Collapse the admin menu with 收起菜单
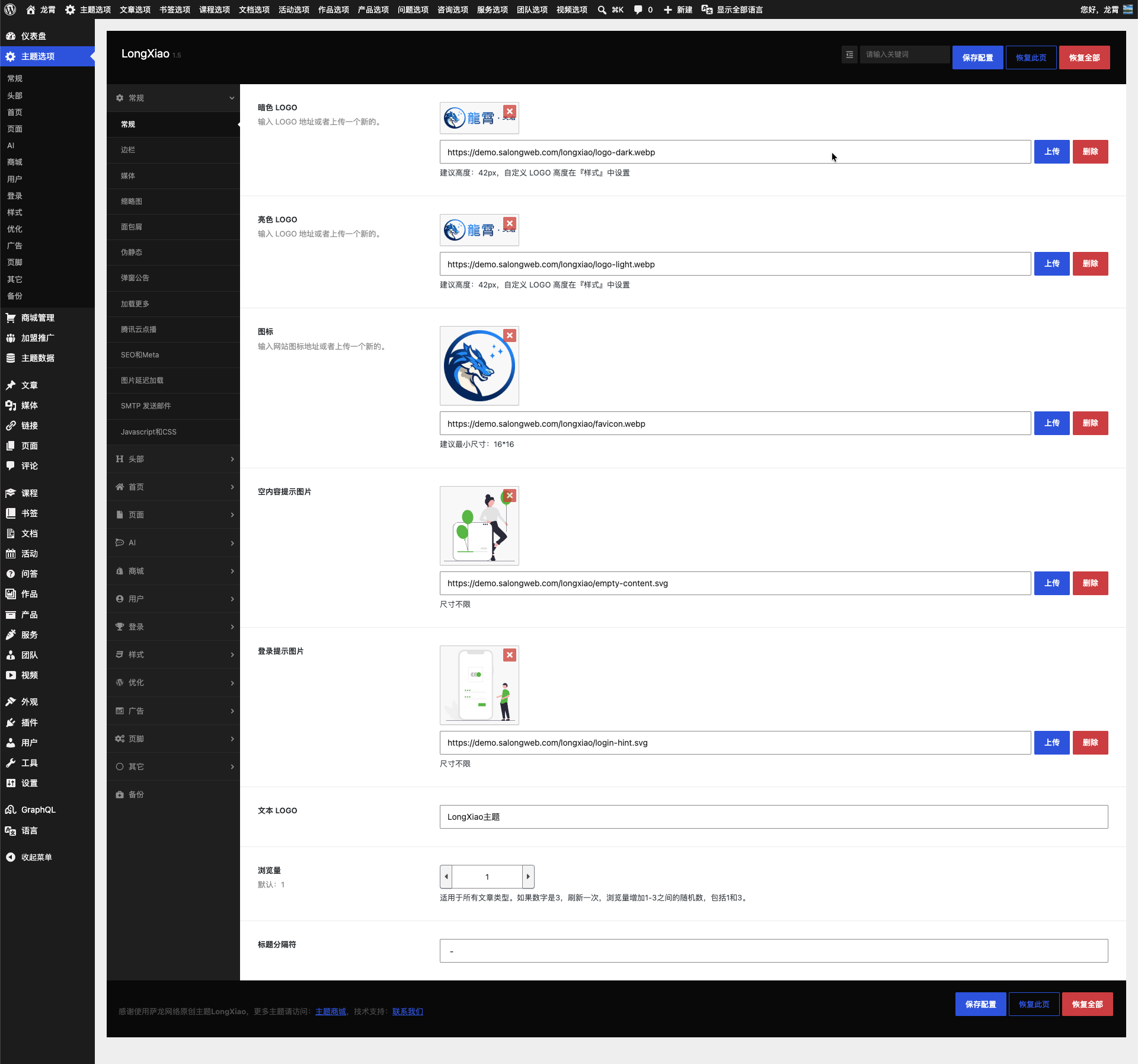Screen dimensions: 1138x1064 [x=47, y=857]
